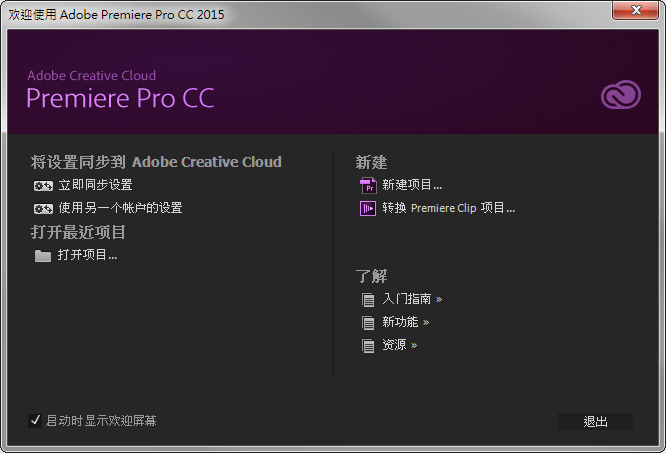Click the sync icon beside 使用另一个帐户的设置
This screenshot has height=453, width=666.
(x=43, y=208)
